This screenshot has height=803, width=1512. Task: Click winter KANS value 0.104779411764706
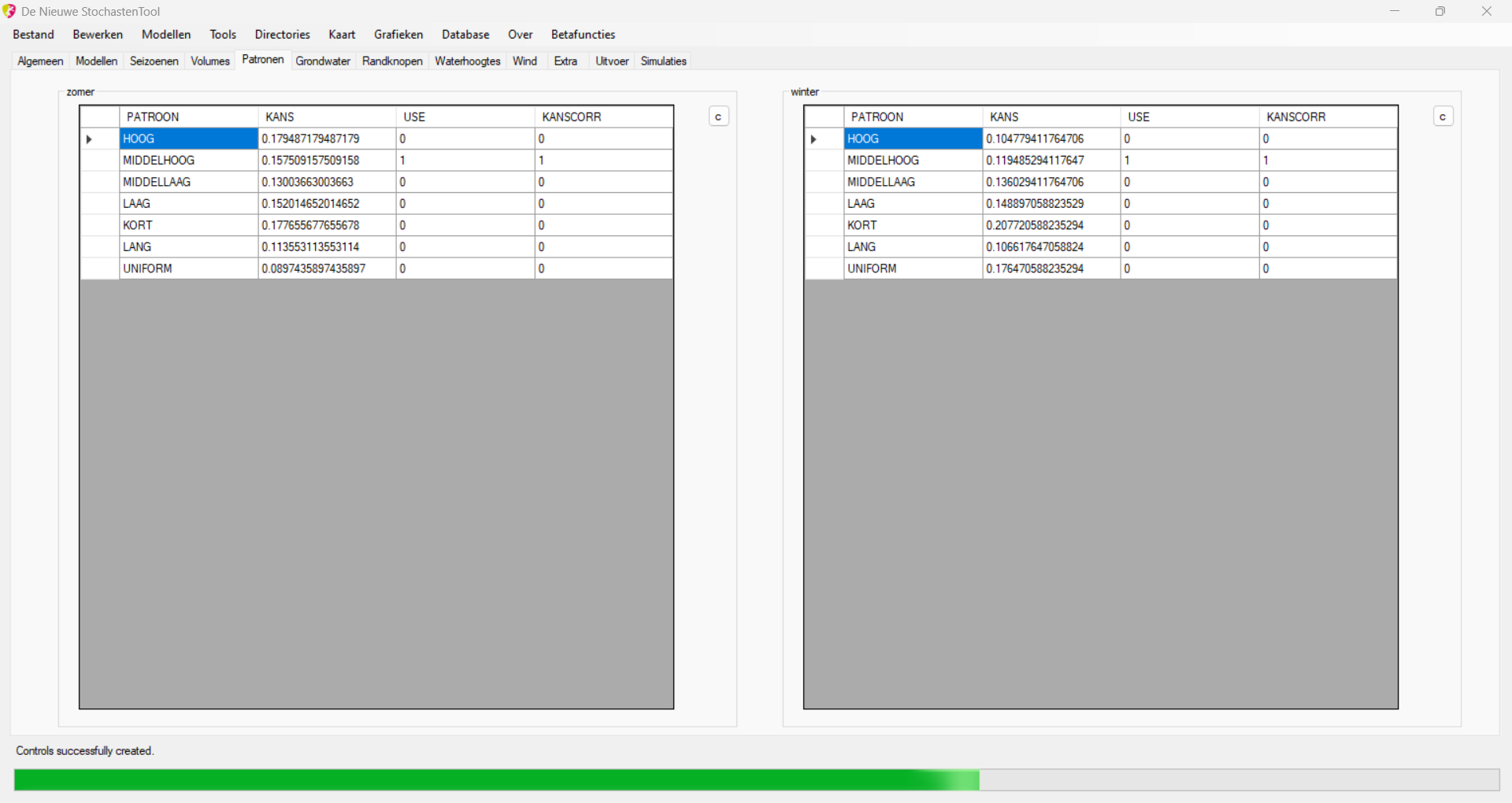[1052, 139]
